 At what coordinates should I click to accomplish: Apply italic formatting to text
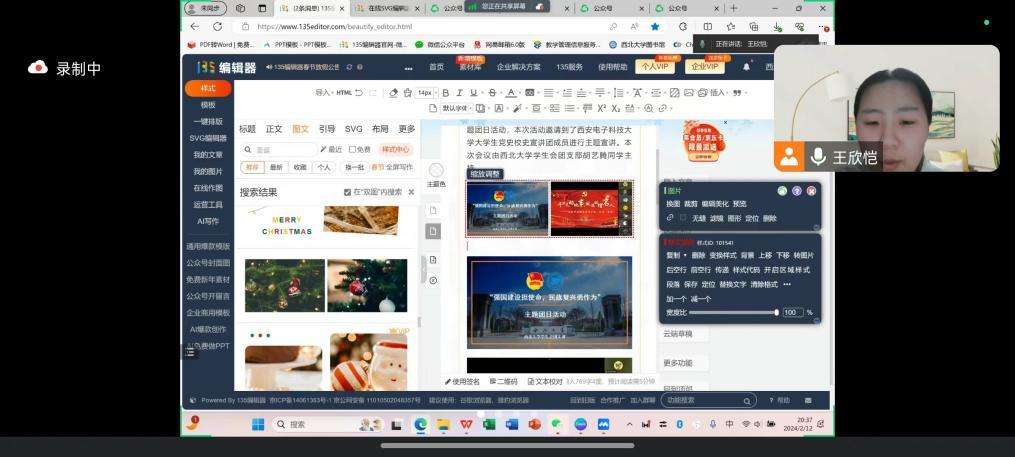pyautogui.click(x=460, y=93)
